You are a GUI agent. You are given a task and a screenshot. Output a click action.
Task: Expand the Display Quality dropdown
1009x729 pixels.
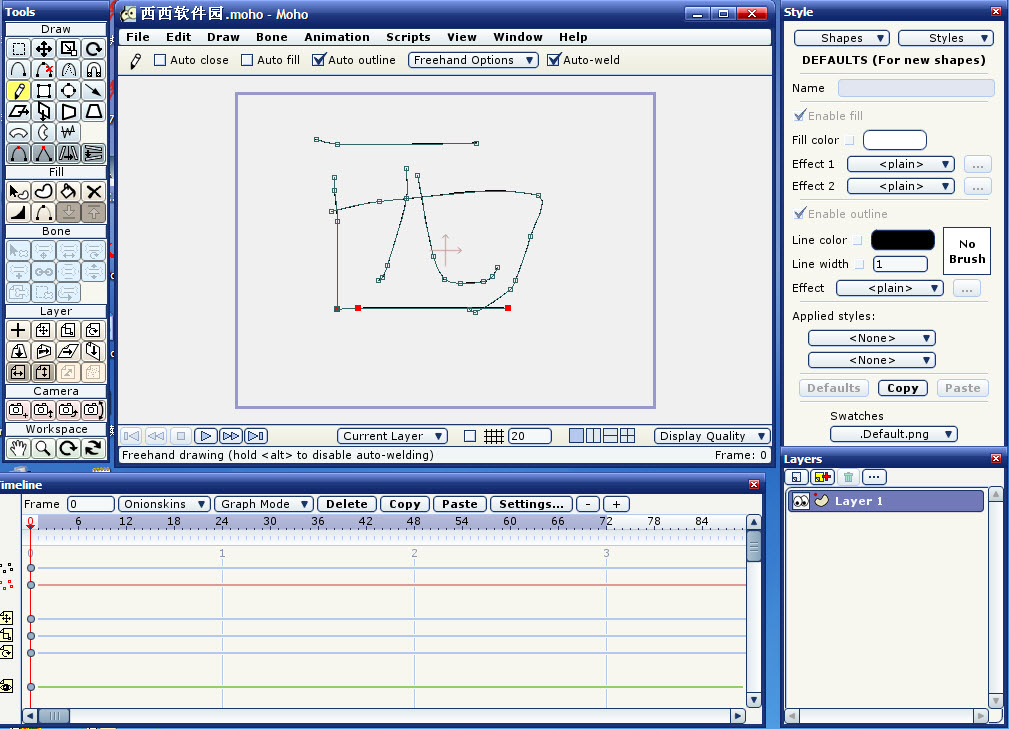(712, 436)
